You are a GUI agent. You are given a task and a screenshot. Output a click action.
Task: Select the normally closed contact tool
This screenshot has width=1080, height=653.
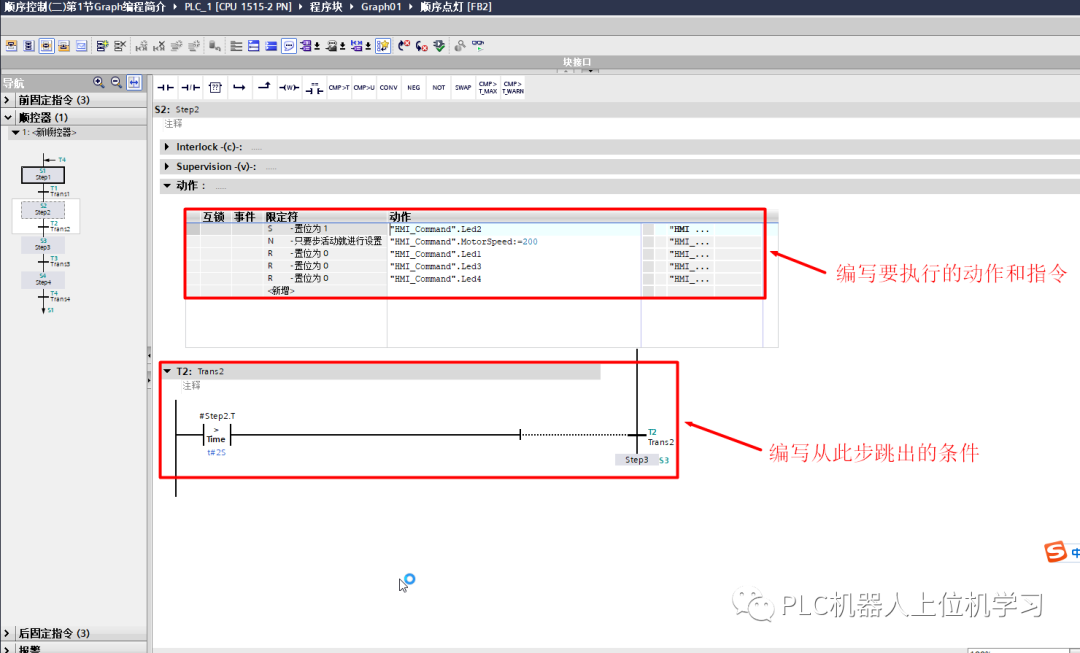[190, 87]
